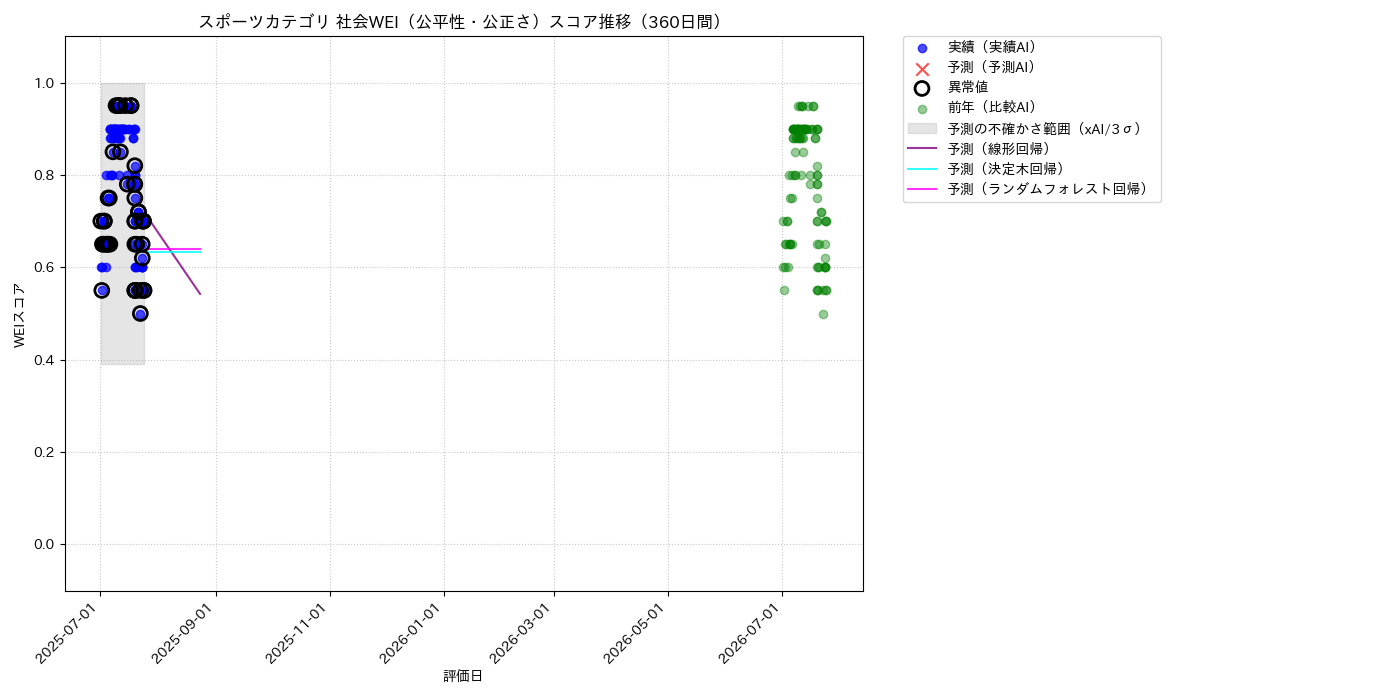Viewport: 1400px width, 700px height.
Task: Click the 2026-07-01 x-axis tick label
Action: click(750, 634)
